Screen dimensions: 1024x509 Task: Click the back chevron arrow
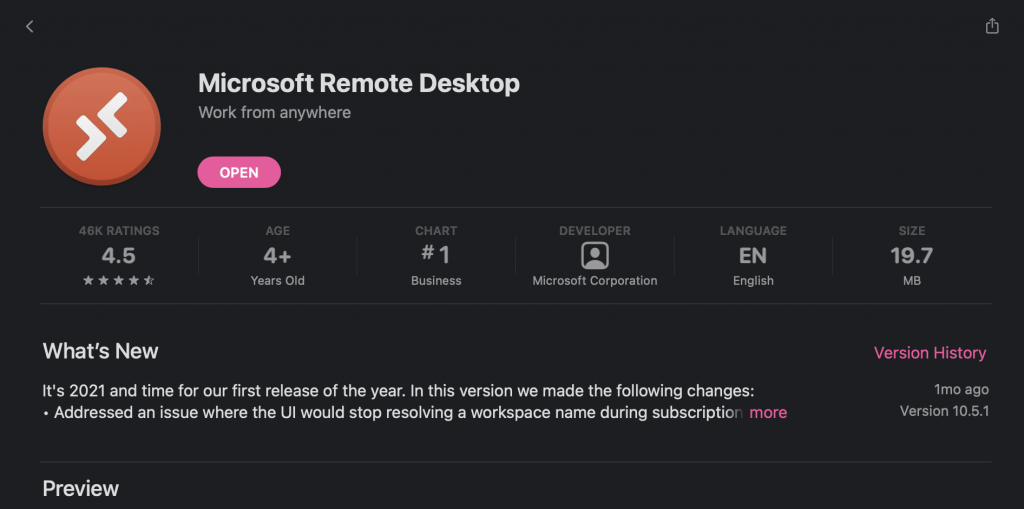pyautogui.click(x=30, y=27)
